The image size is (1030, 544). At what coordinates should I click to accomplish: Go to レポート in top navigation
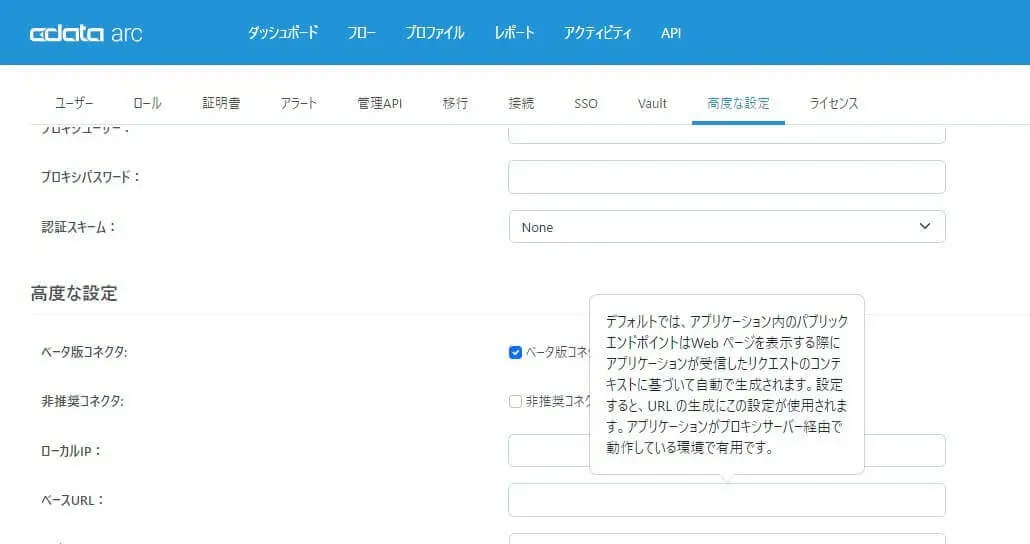pyautogui.click(x=514, y=33)
